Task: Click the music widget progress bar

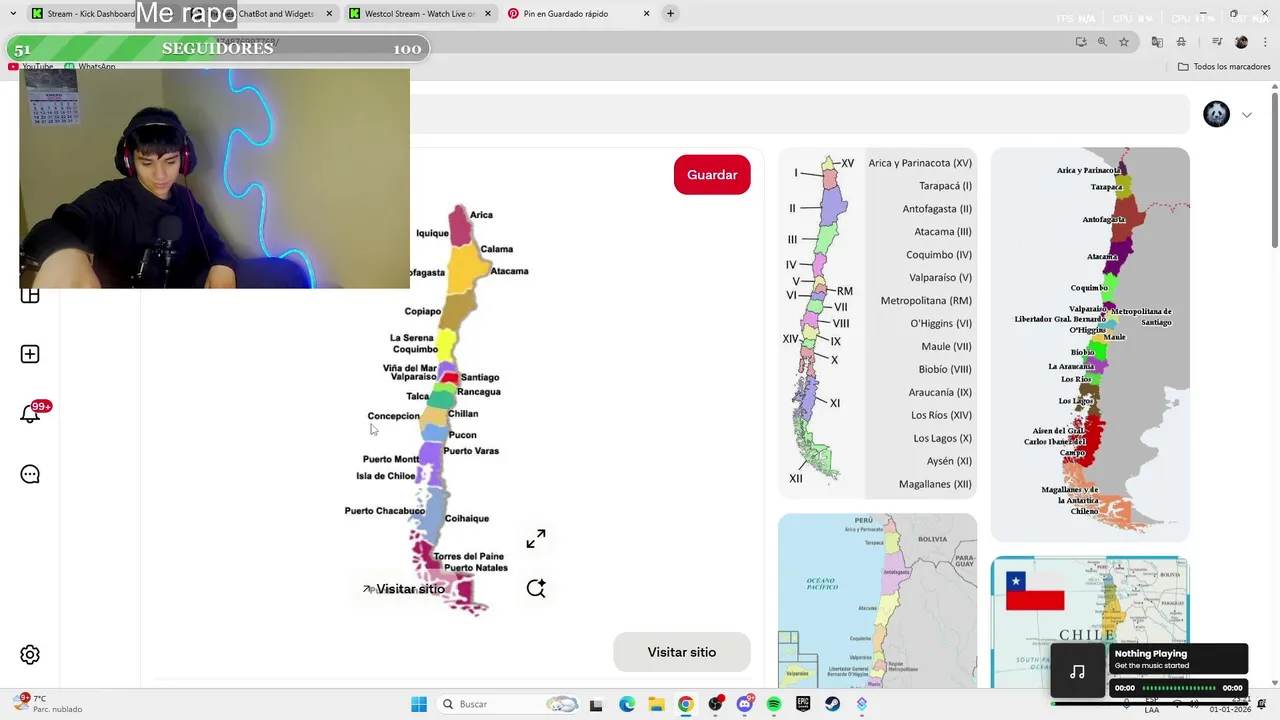Action: [1179, 688]
